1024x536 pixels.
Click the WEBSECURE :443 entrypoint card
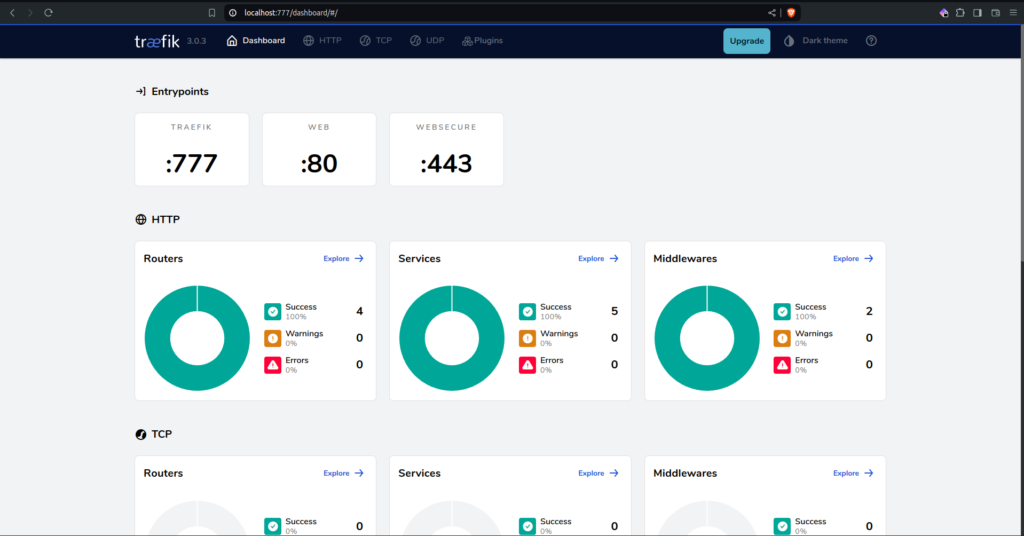coord(447,150)
